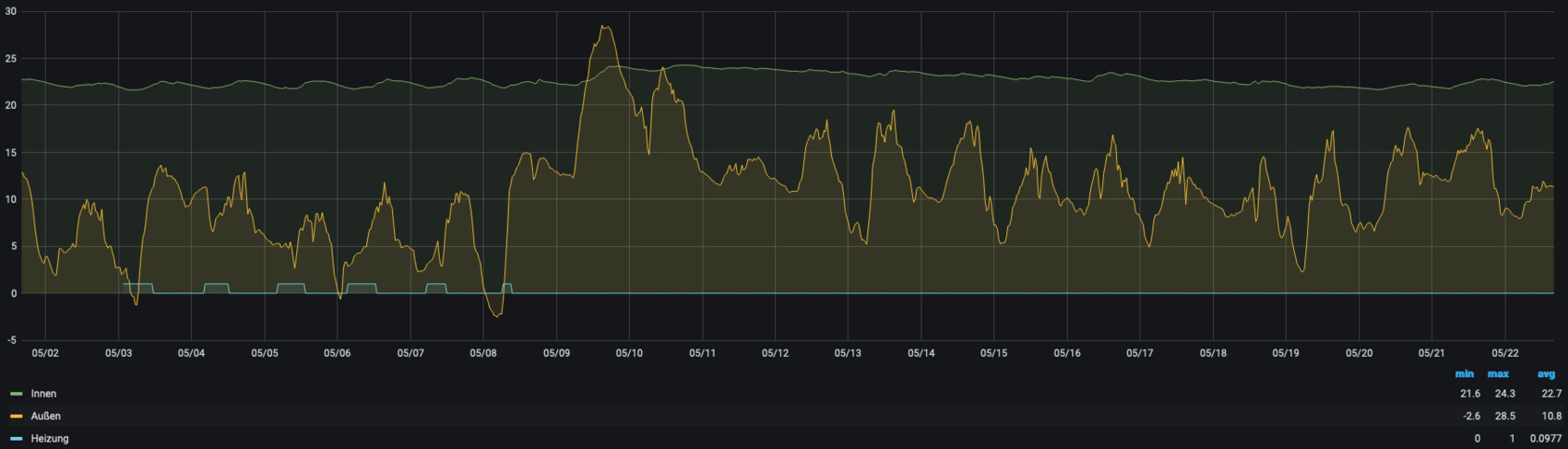The width and height of the screenshot is (1568, 449).
Task: Click the Heizung pulse right after 05/04
Action: click(217, 285)
